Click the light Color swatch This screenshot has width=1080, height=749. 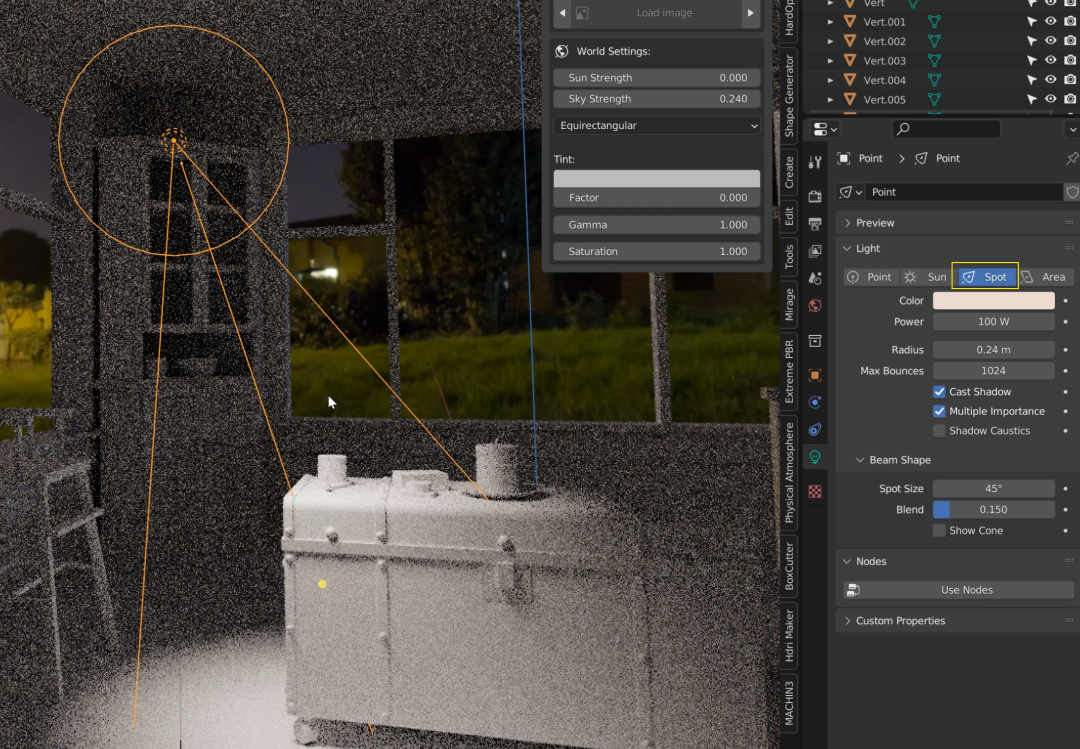tap(993, 300)
